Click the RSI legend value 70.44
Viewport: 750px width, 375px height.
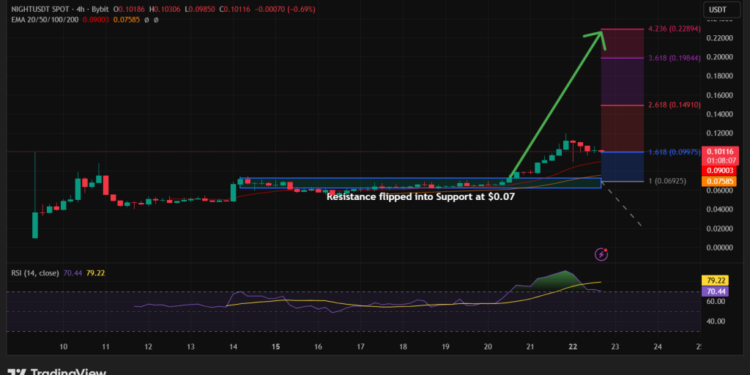72,273
